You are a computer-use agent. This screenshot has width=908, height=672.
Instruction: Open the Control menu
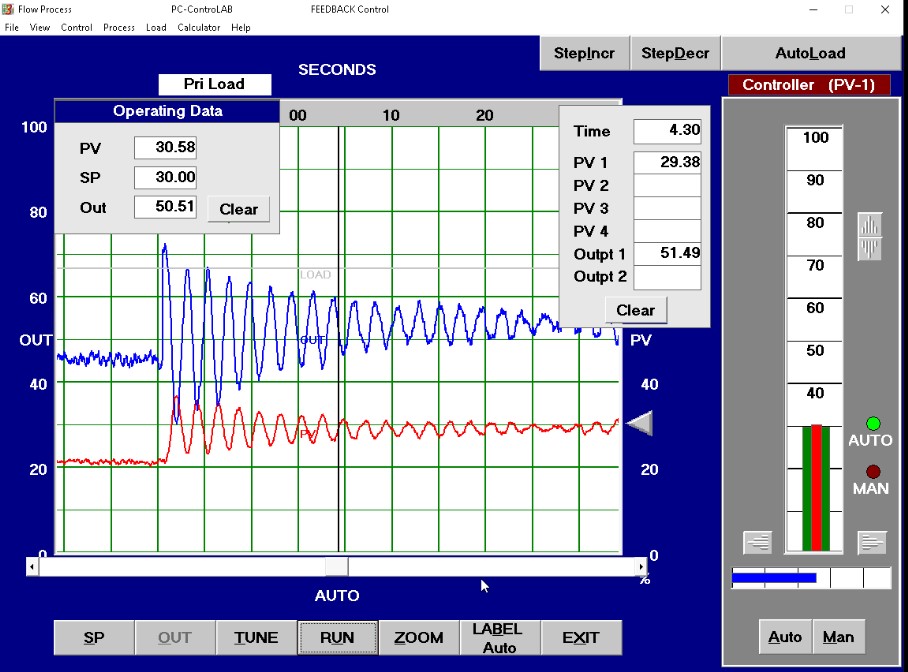coord(76,27)
